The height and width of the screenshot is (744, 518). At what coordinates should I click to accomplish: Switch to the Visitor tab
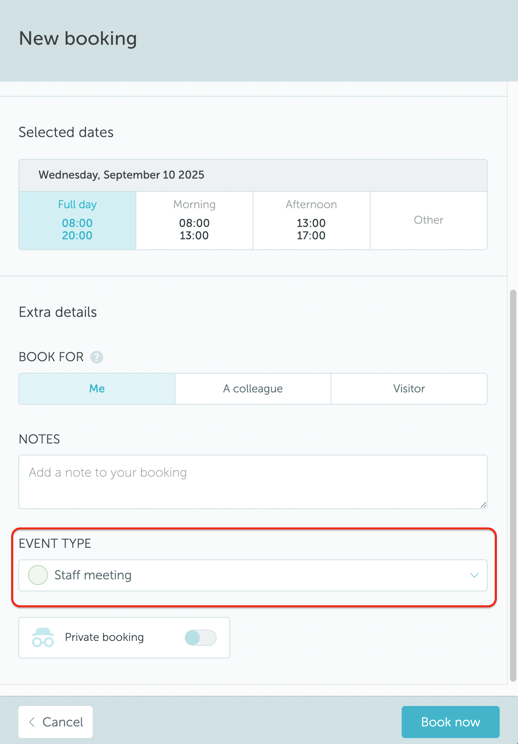click(x=409, y=389)
